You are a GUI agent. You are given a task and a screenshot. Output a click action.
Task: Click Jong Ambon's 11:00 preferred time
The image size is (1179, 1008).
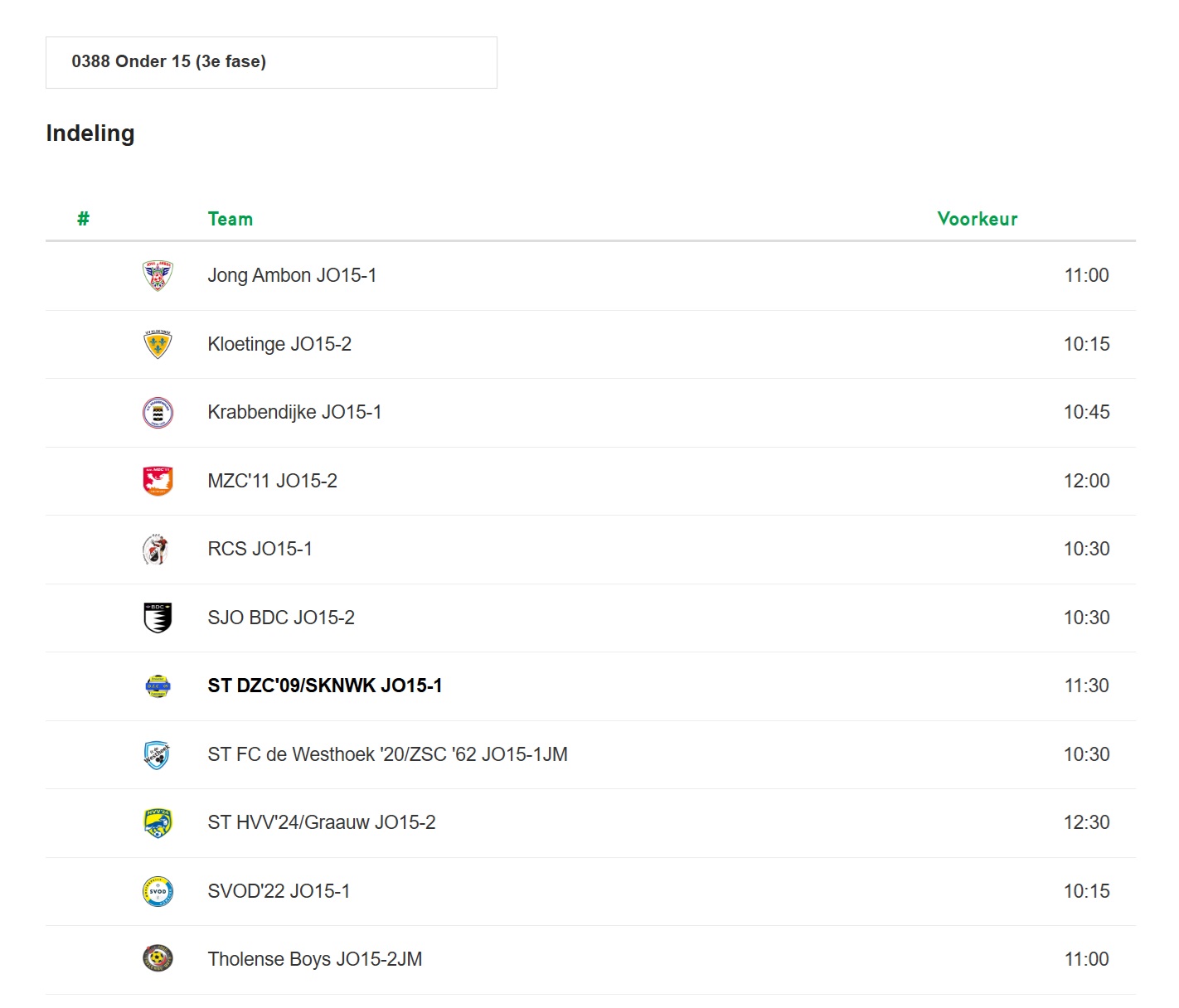[1086, 275]
